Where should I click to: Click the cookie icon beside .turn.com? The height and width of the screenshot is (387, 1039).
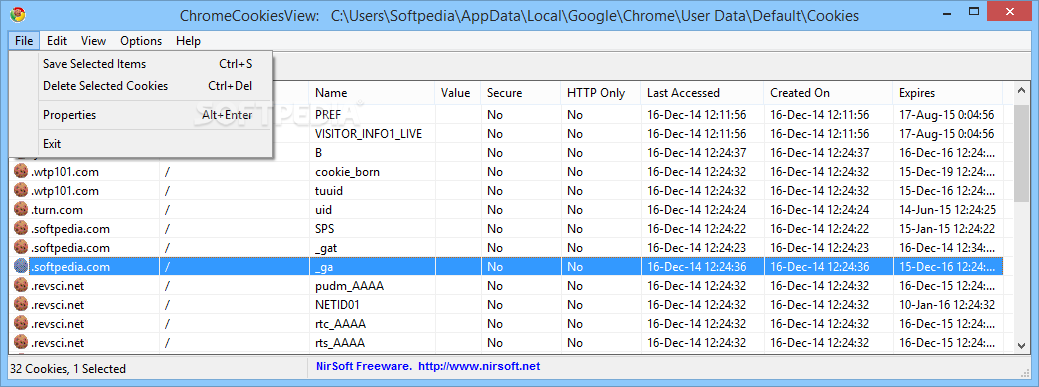pyautogui.click(x=21, y=209)
